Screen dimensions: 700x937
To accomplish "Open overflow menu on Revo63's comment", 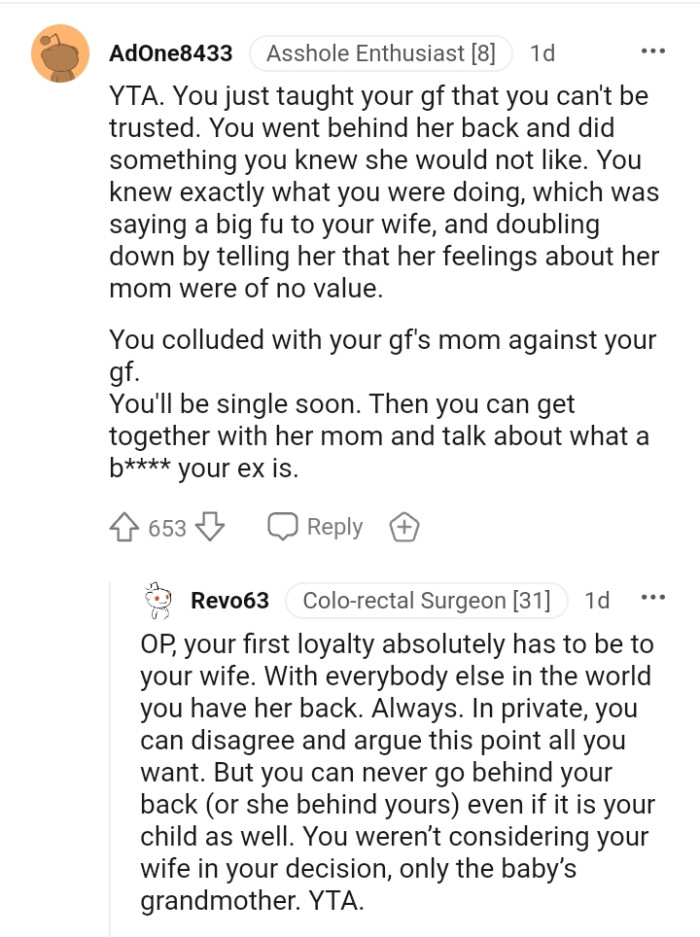I will coord(653,597).
